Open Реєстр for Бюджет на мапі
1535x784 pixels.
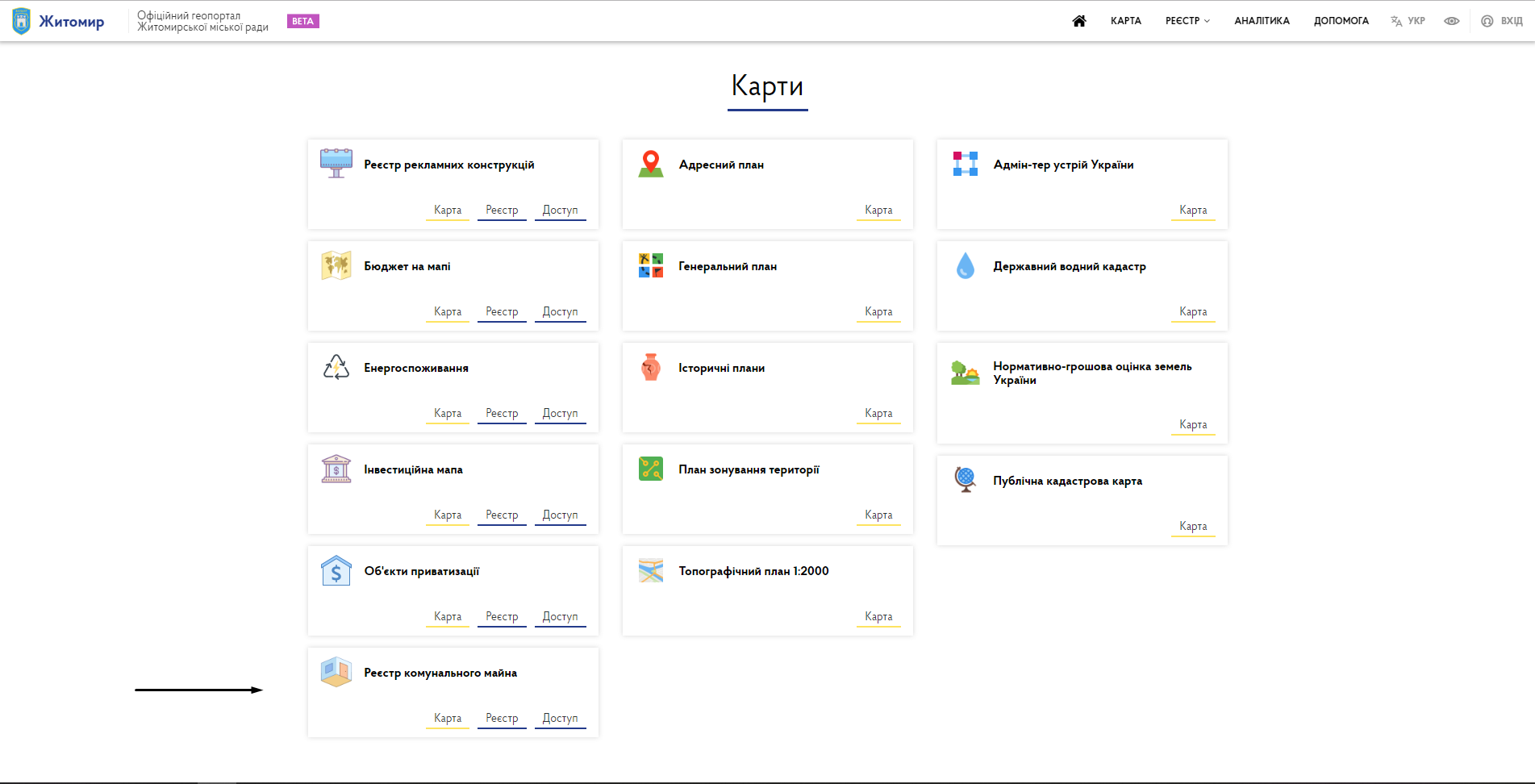tap(502, 312)
